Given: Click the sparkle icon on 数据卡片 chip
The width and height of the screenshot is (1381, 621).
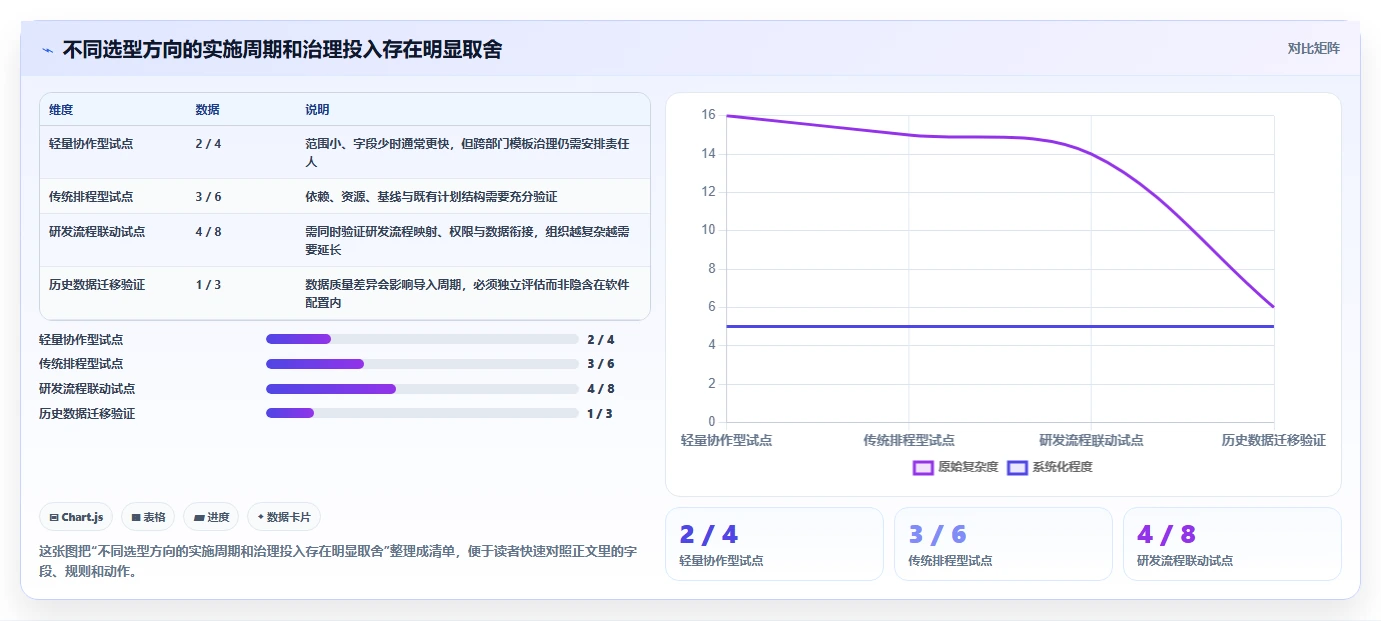Looking at the screenshot, I should [260, 517].
